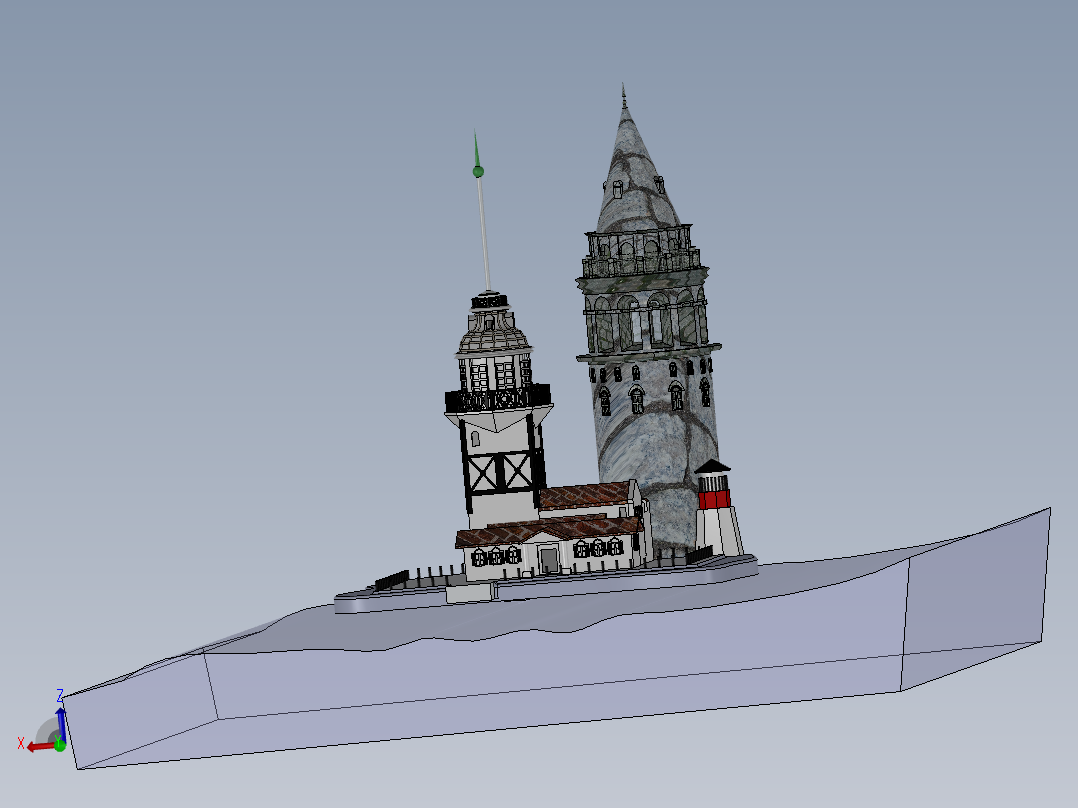
Task: Select the small red and white lighthouse
Action: click(x=718, y=509)
